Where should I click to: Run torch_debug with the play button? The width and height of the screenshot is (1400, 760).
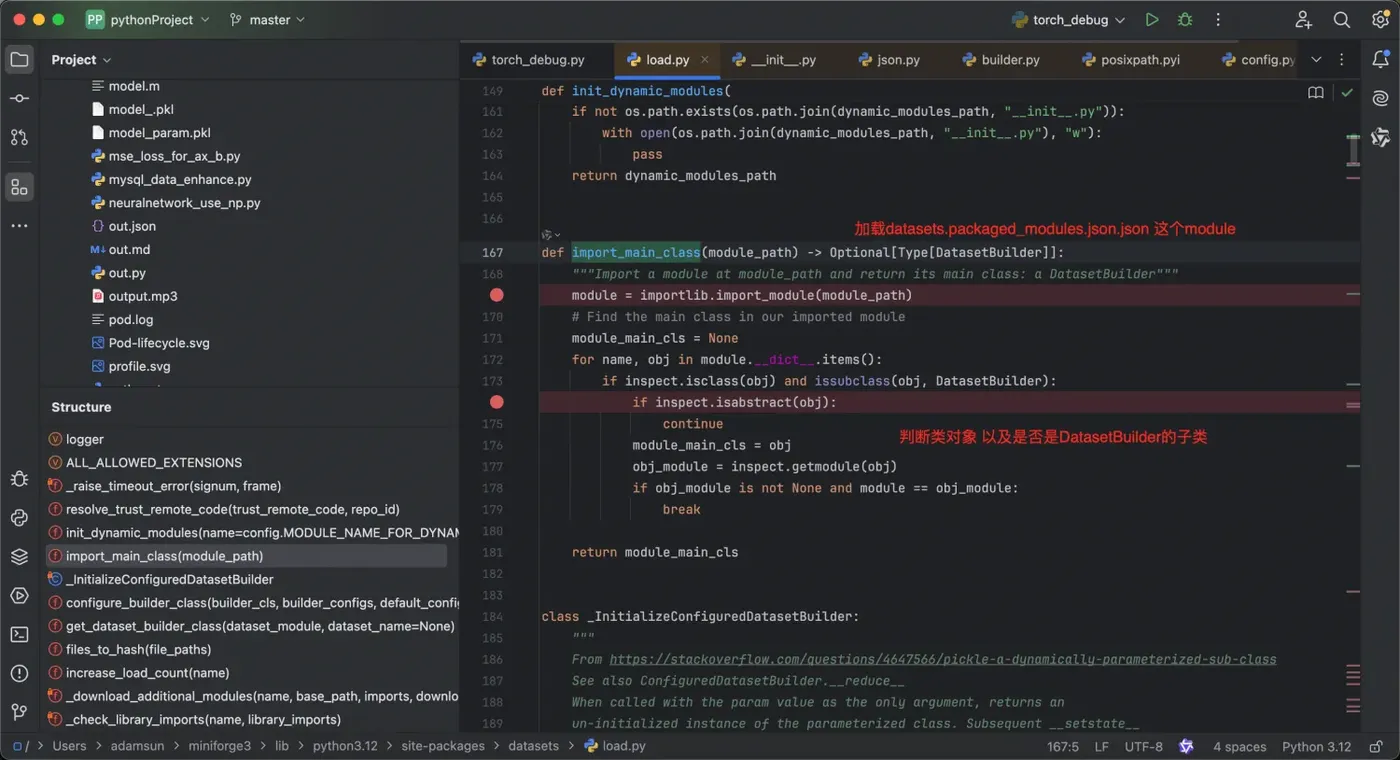1152,20
